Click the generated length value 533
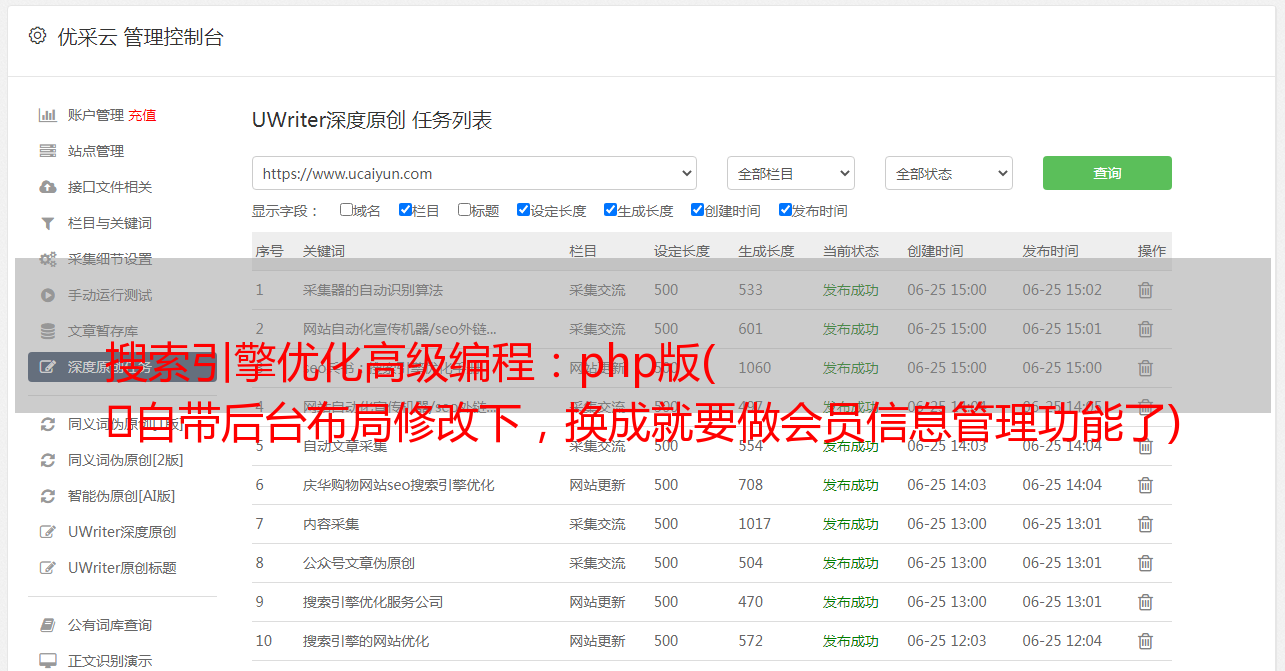Image resolution: width=1285 pixels, height=671 pixels. tap(750, 290)
